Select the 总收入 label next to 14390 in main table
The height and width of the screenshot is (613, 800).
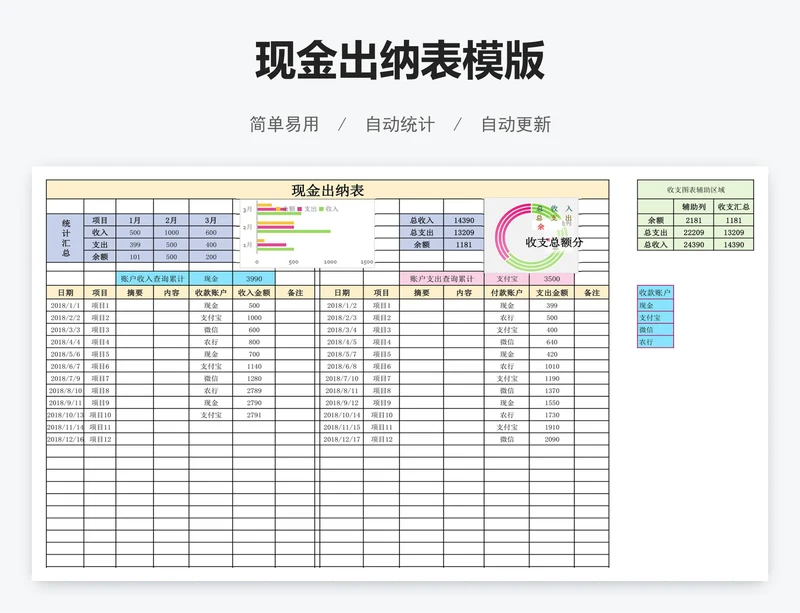point(421,220)
